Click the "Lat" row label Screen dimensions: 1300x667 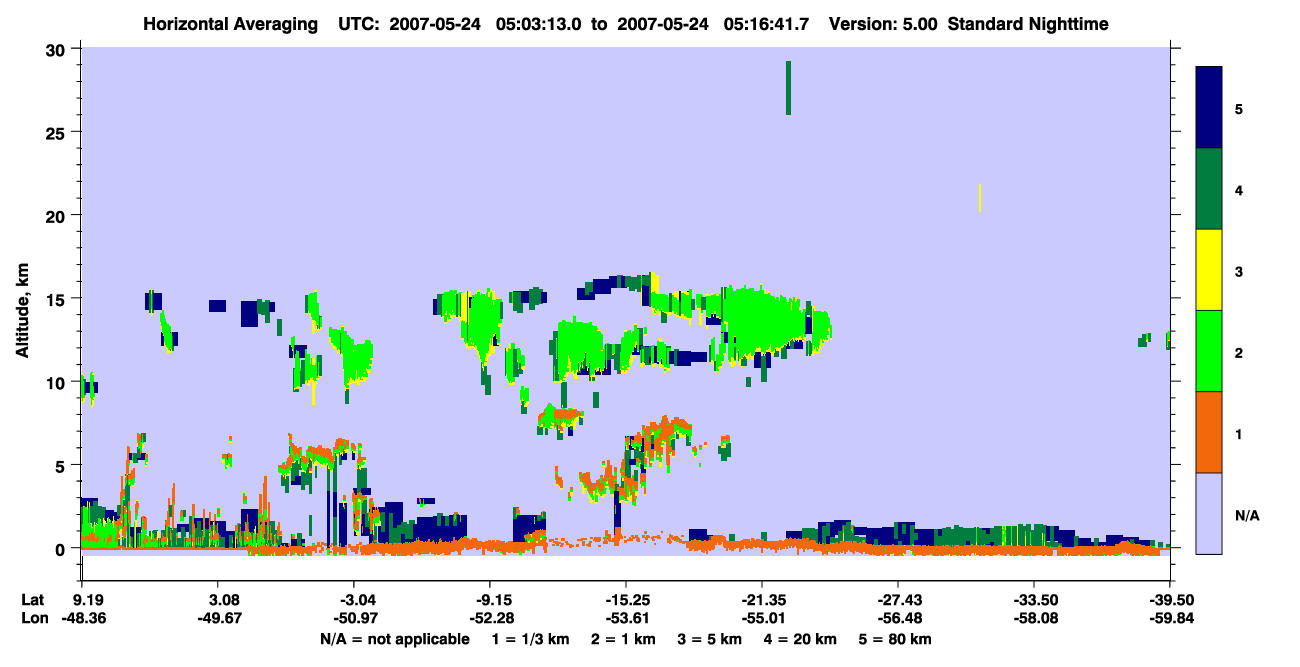coord(33,599)
